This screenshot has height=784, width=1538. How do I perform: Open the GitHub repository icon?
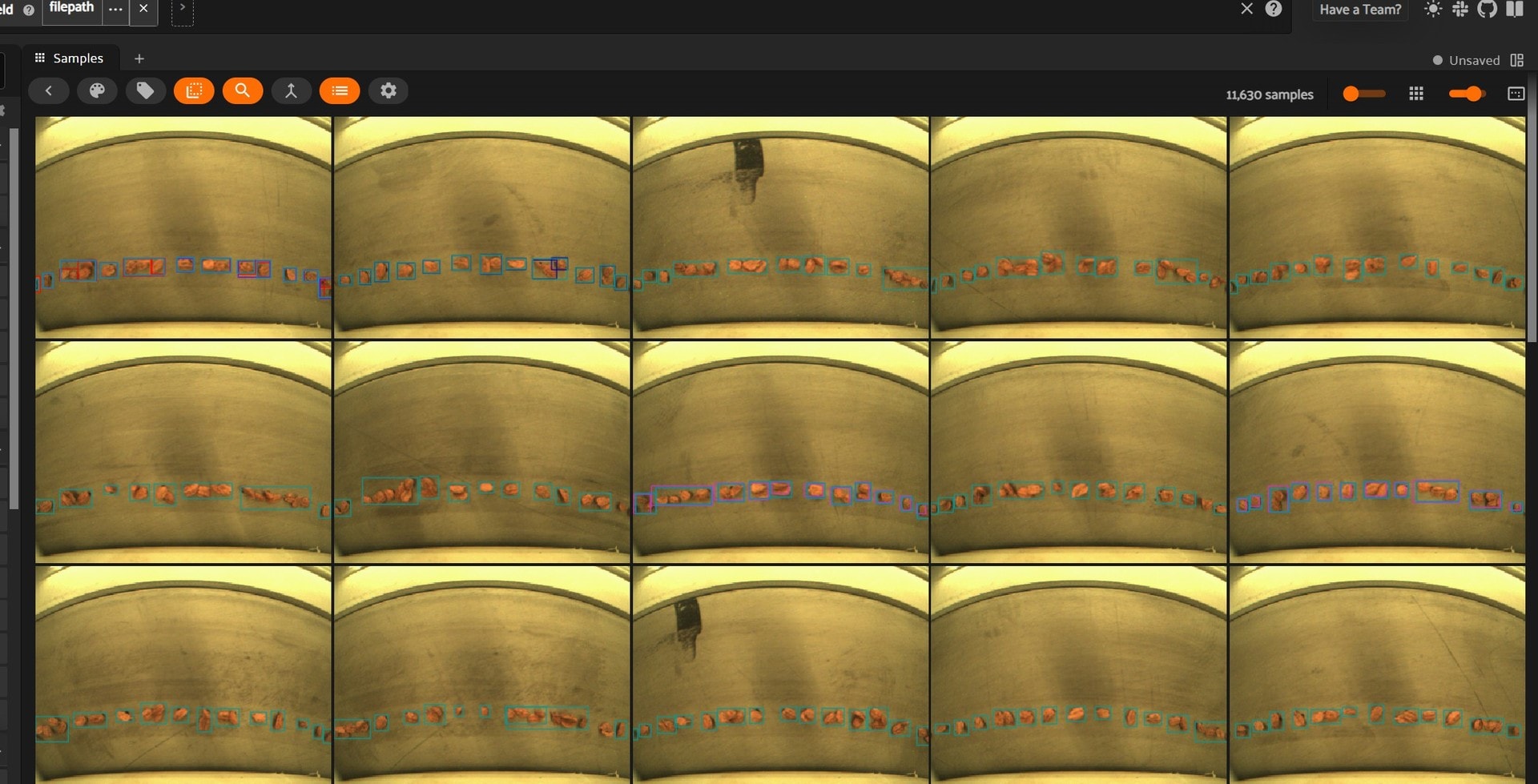pyautogui.click(x=1488, y=9)
